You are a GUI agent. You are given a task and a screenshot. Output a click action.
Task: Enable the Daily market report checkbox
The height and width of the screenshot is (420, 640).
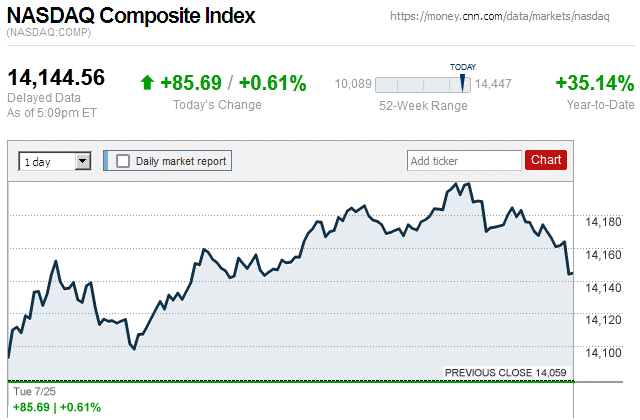click(123, 161)
